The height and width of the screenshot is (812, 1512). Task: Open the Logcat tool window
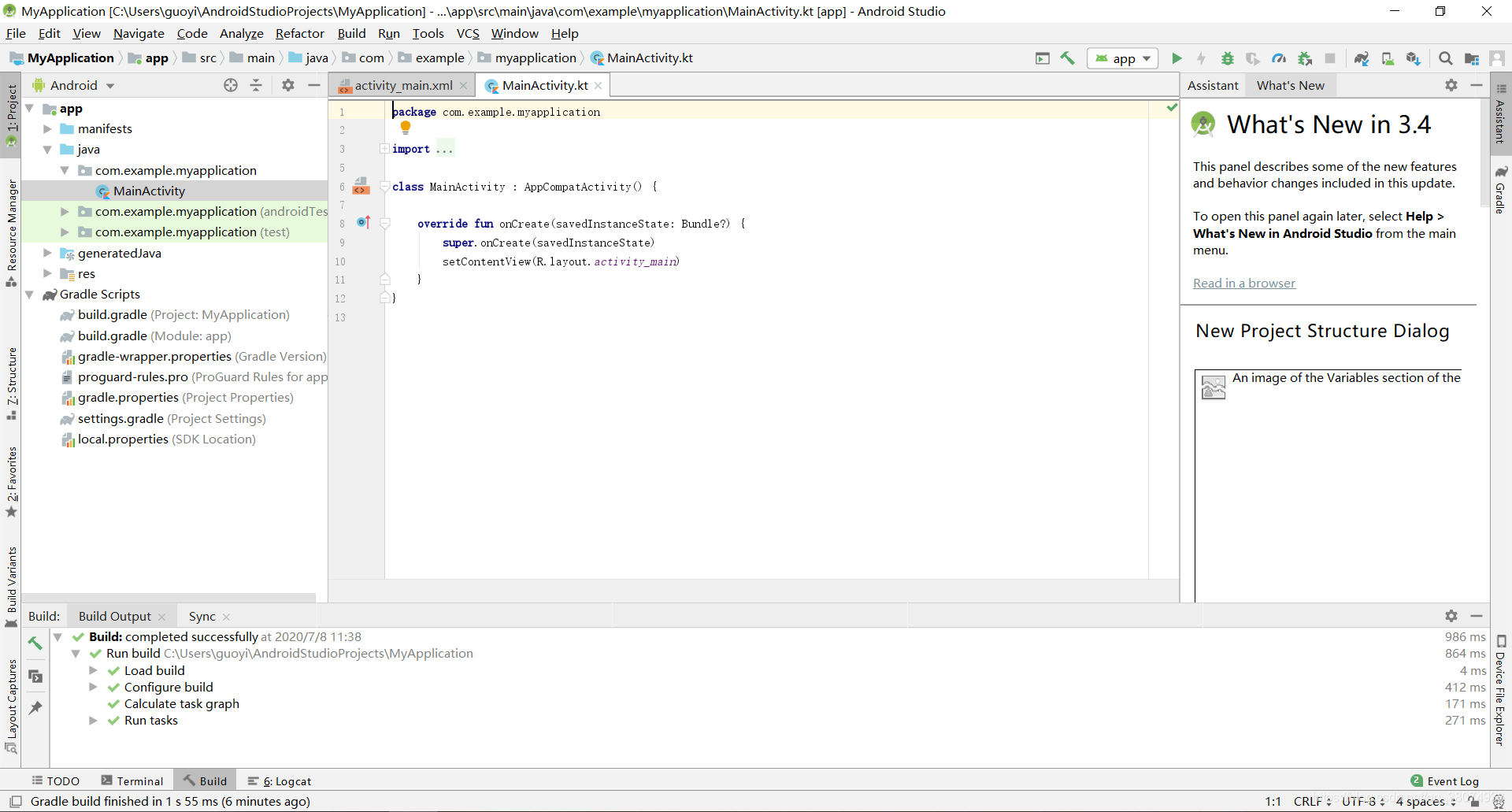tap(280, 780)
